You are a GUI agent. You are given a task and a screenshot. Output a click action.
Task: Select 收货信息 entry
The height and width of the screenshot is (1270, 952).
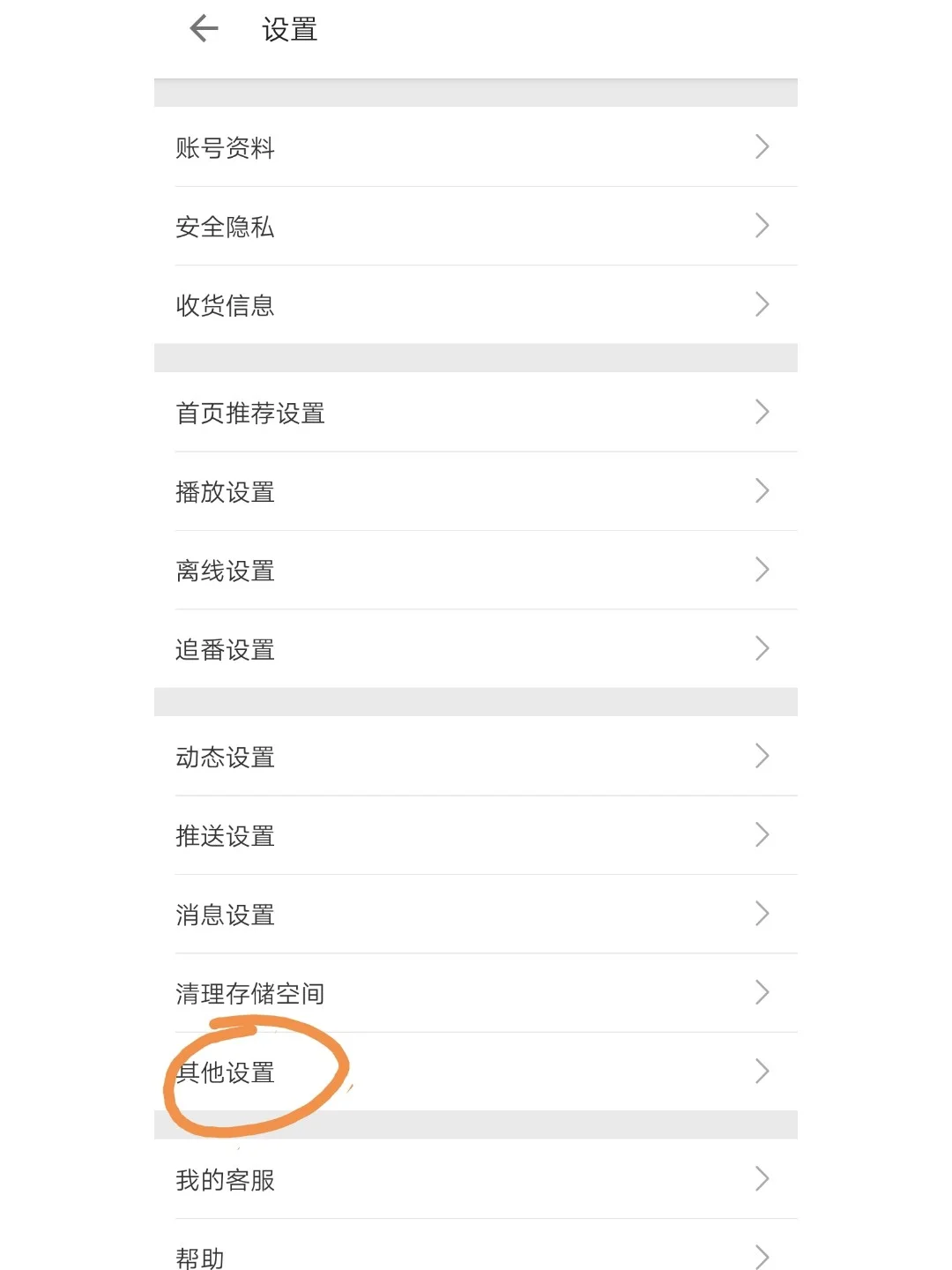[x=476, y=304]
